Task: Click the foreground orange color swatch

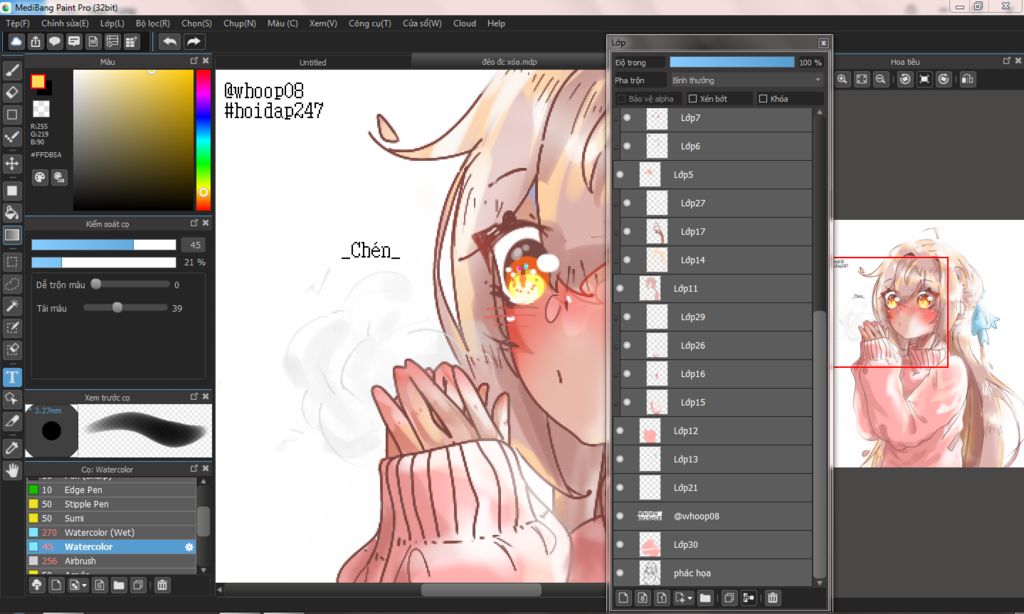Action: tap(37, 81)
